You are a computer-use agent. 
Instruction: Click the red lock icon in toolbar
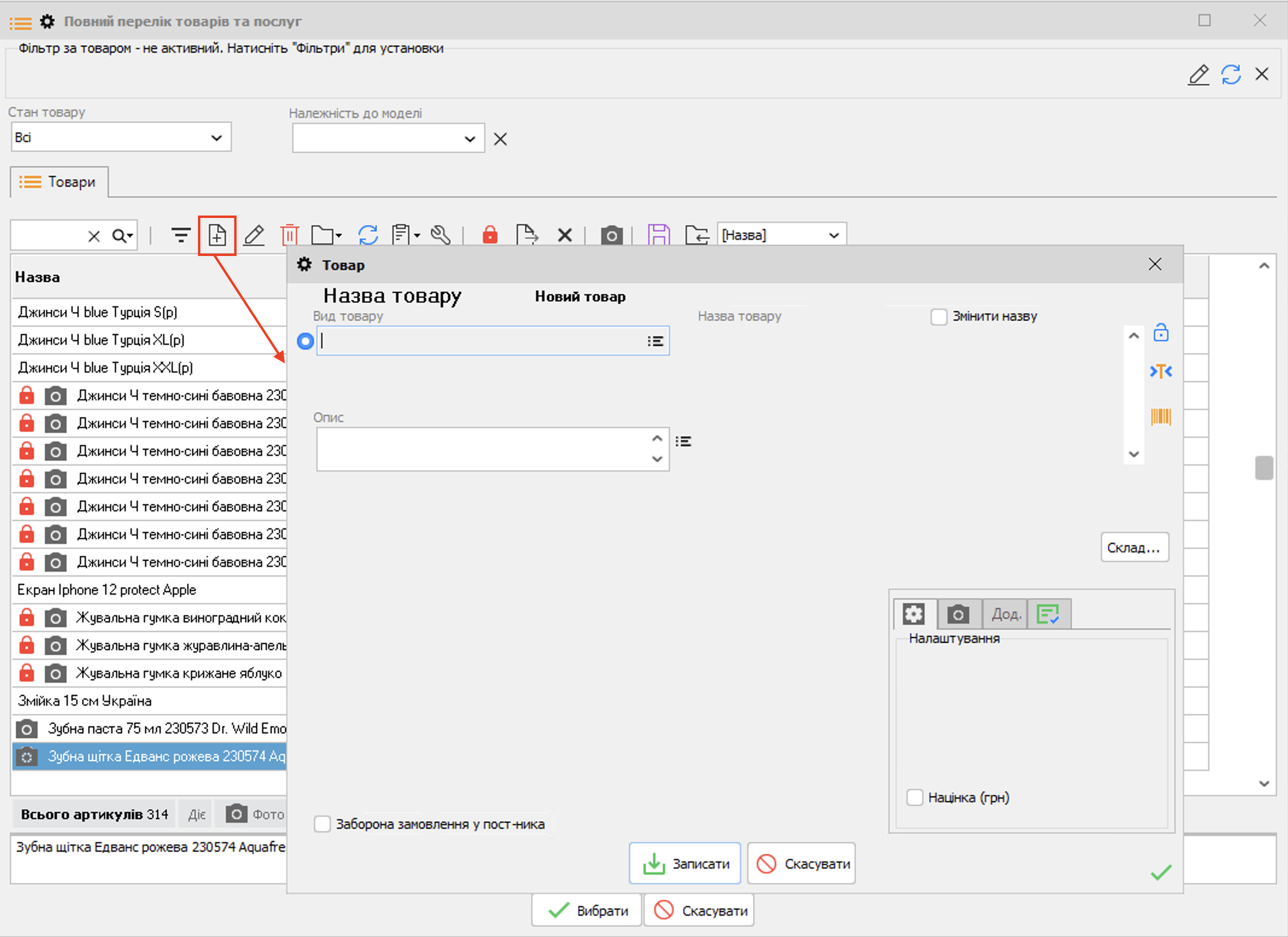489,235
